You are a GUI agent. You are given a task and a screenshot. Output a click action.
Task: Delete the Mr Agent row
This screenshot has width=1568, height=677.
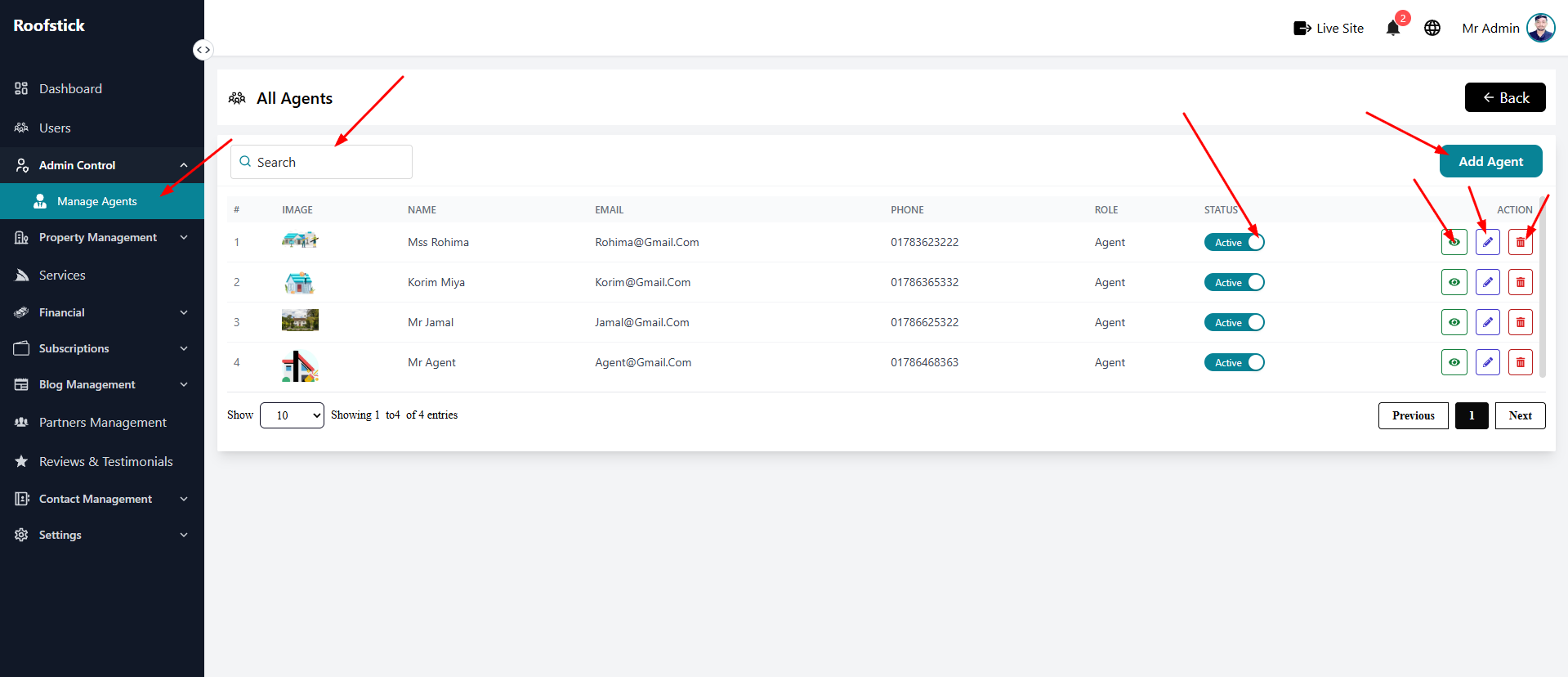tap(1521, 362)
